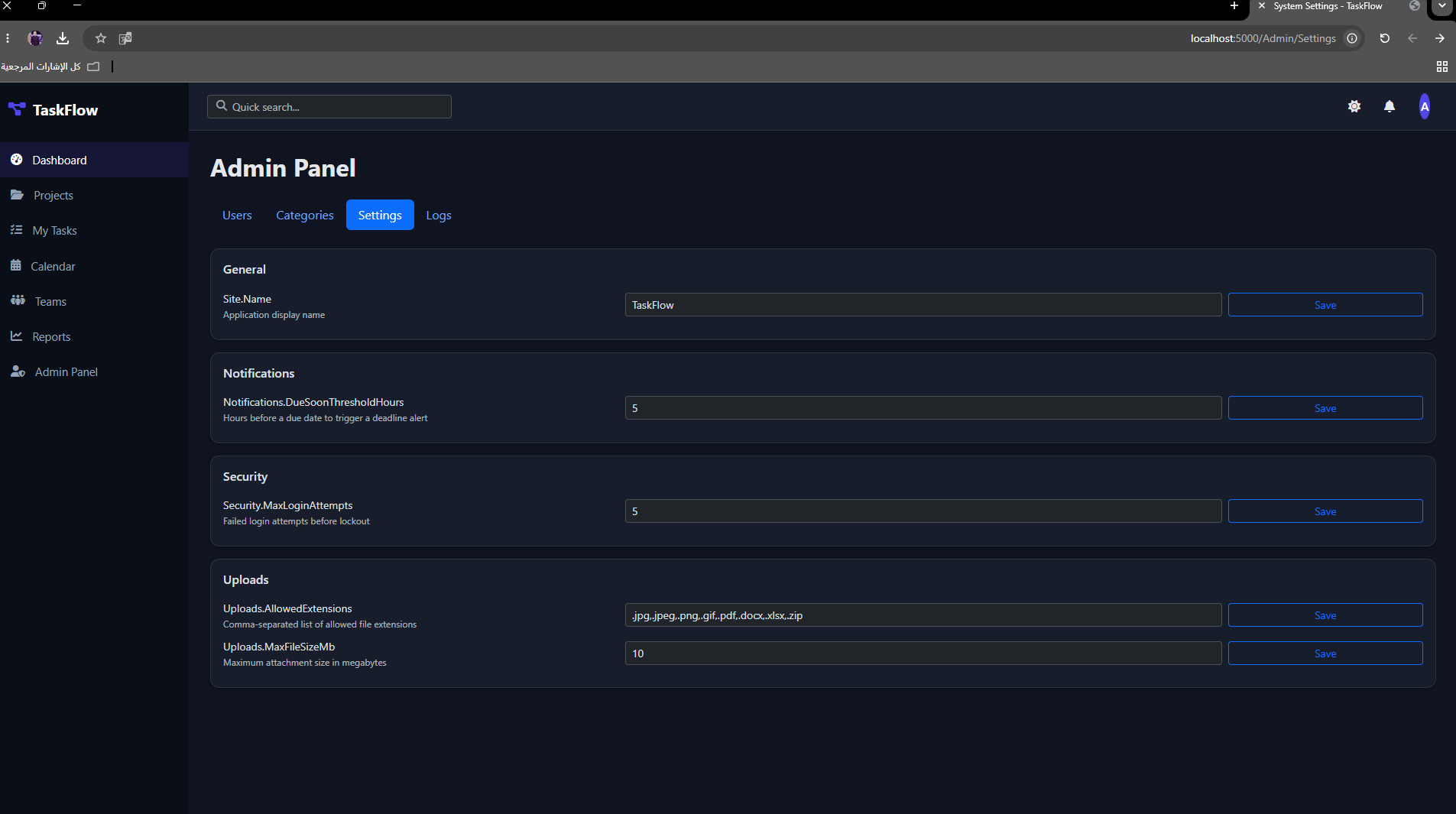1456x814 pixels.
Task: Click the localhost address bar URL
Action: (1263, 38)
